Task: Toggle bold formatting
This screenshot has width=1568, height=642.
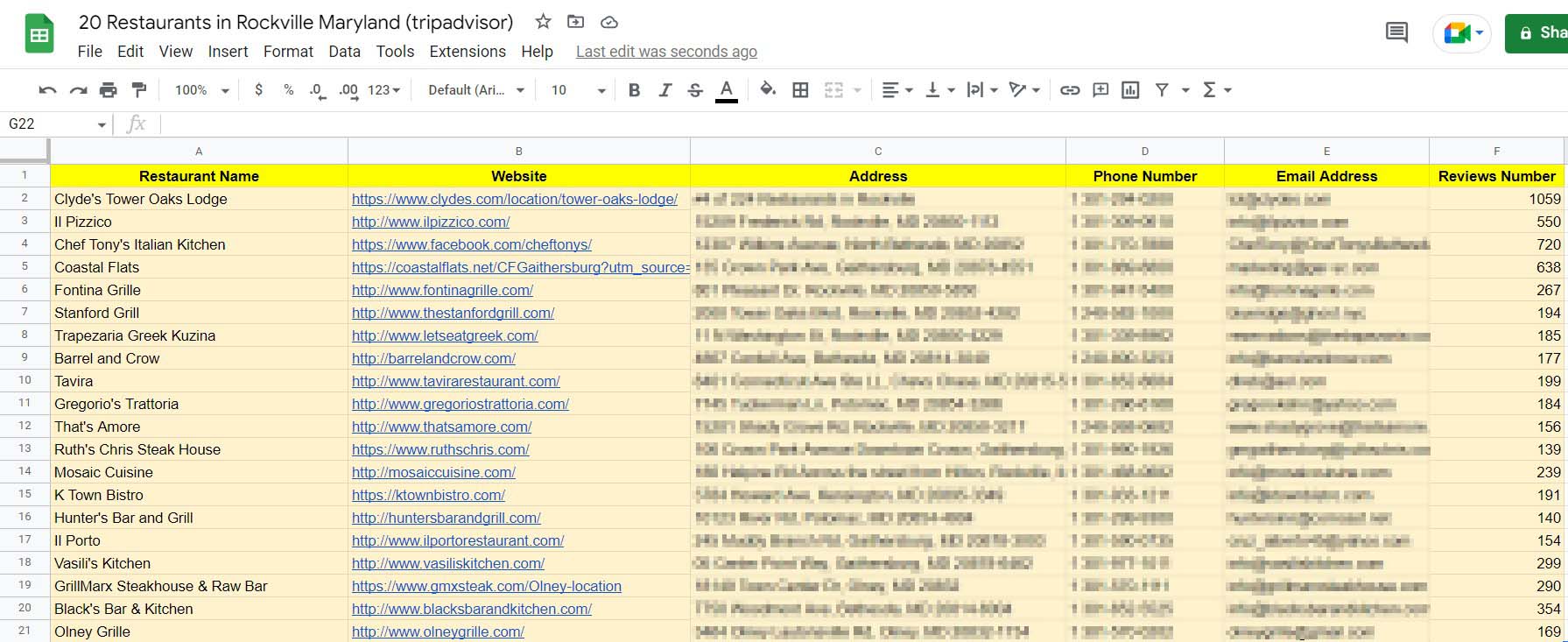Action: click(x=635, y=89)
